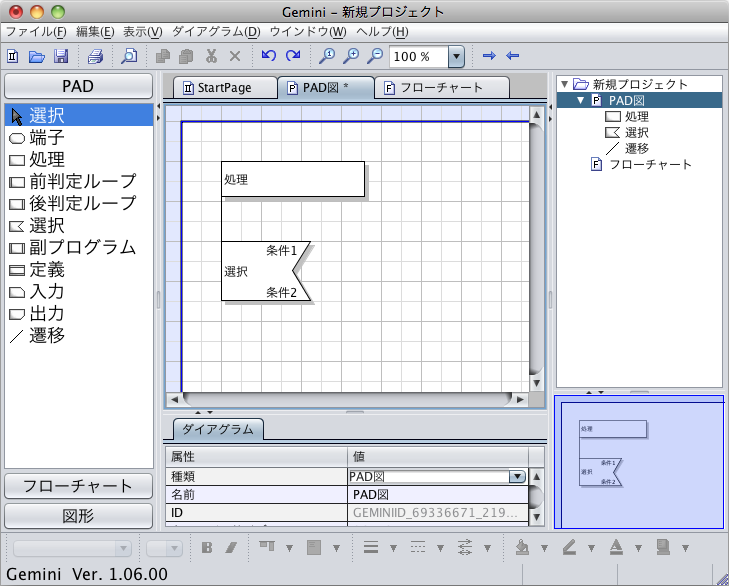Click the フローチャート palette button
The height and width of the screenshot is (586, 729).
[x=78, y=486]
